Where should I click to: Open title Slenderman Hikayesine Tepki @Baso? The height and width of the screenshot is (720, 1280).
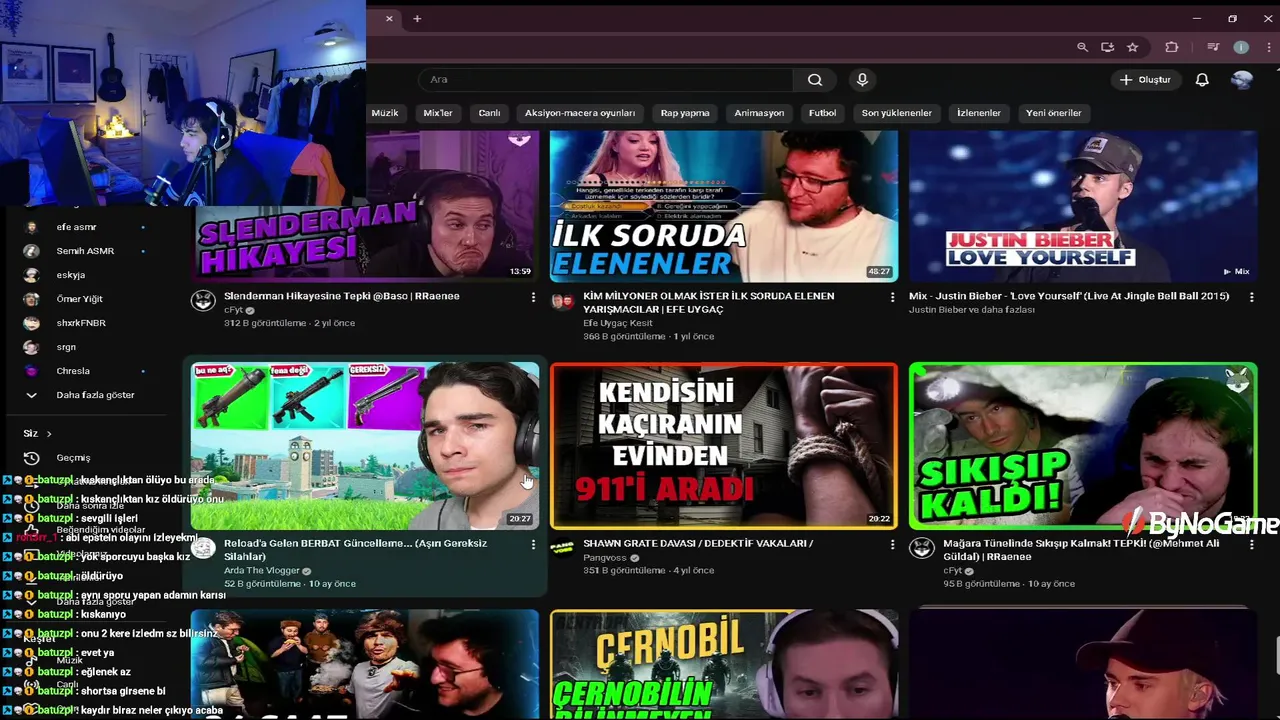(342, 296)
